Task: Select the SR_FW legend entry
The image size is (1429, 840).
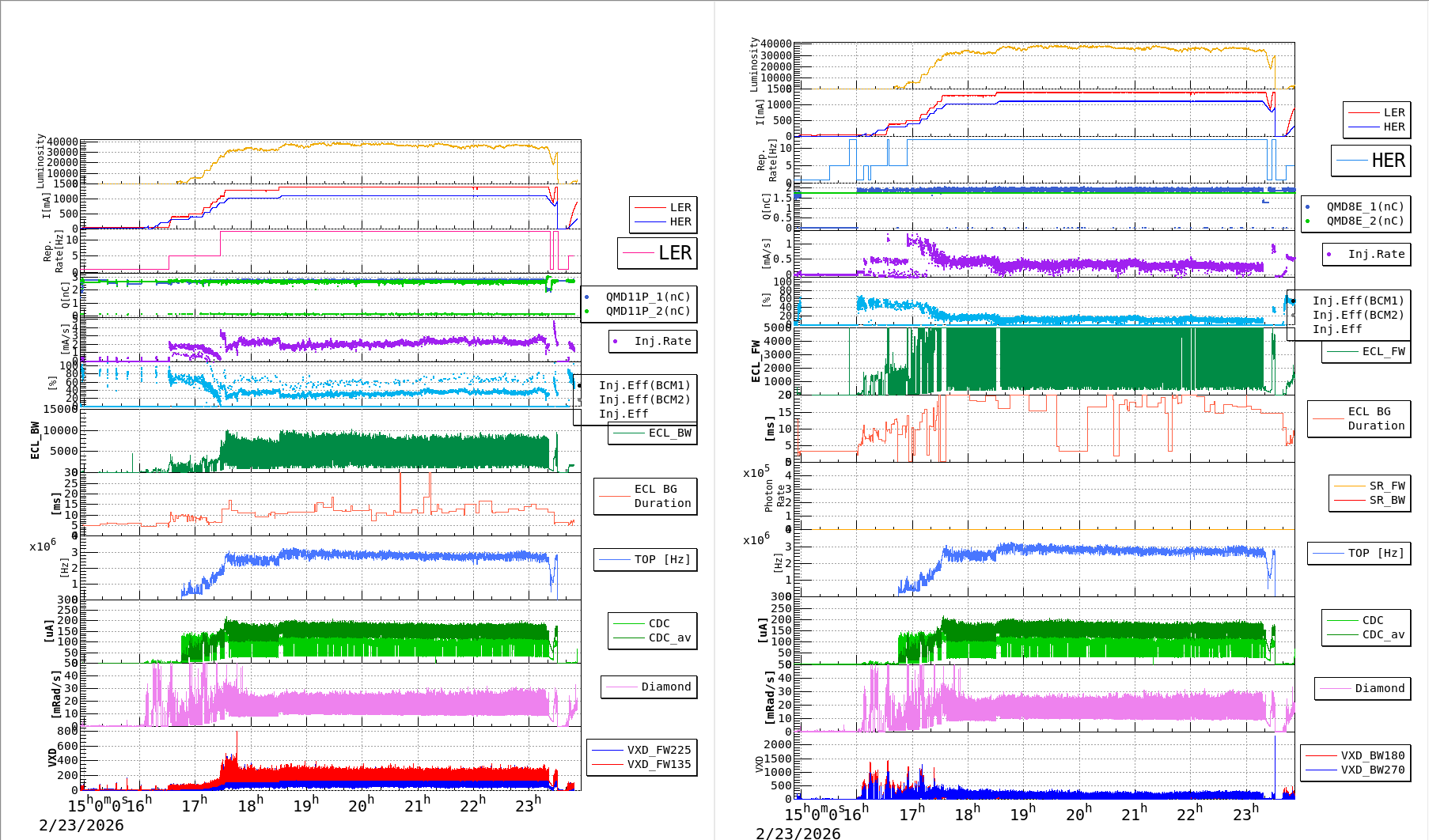Action: click(1386, 486)
